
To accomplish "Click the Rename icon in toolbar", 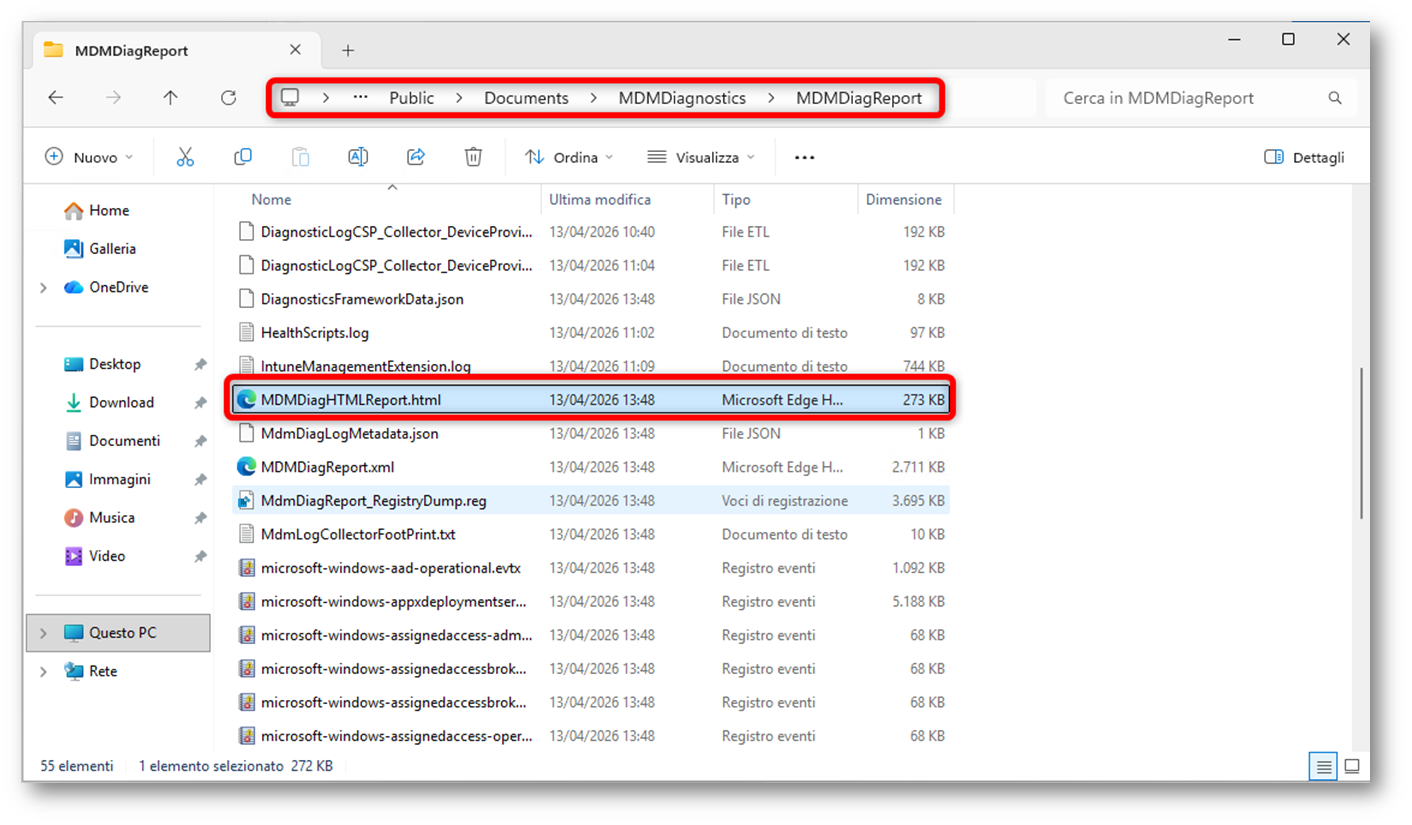I will [x=358, y=157].
